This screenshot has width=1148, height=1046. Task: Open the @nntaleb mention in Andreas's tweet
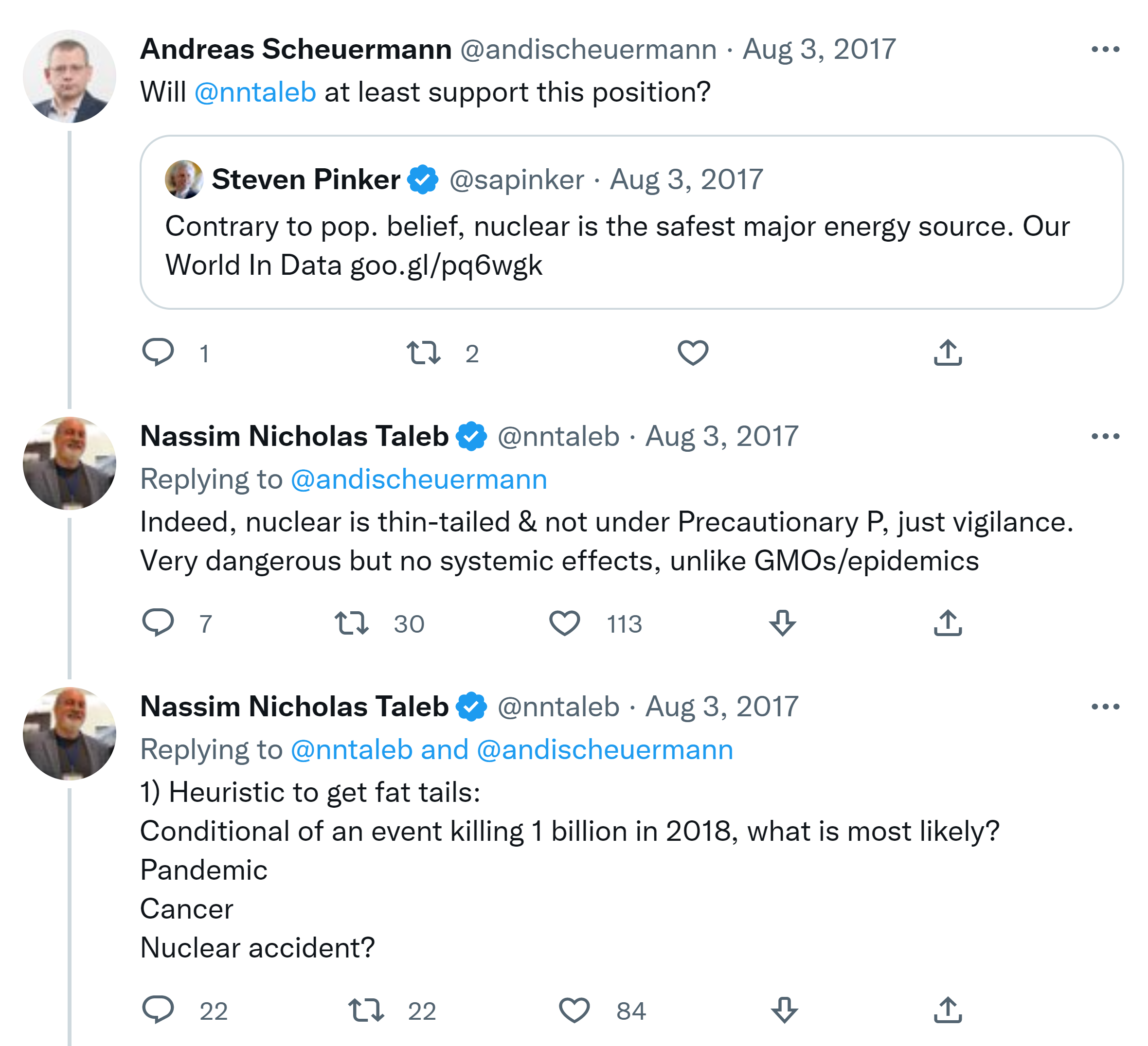click(x=255, y=92)
